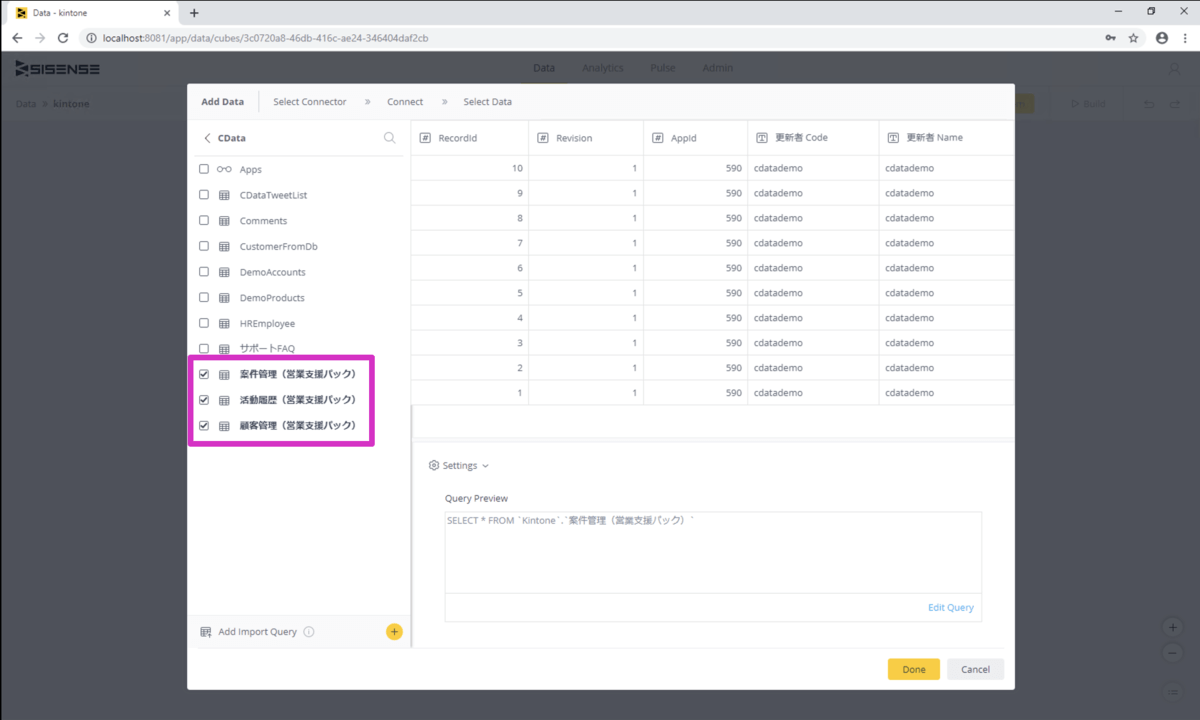The width and height of the screenshot is (1200, 720).
Task: Open the Chrome three-dot menu
Action: 1184,38
